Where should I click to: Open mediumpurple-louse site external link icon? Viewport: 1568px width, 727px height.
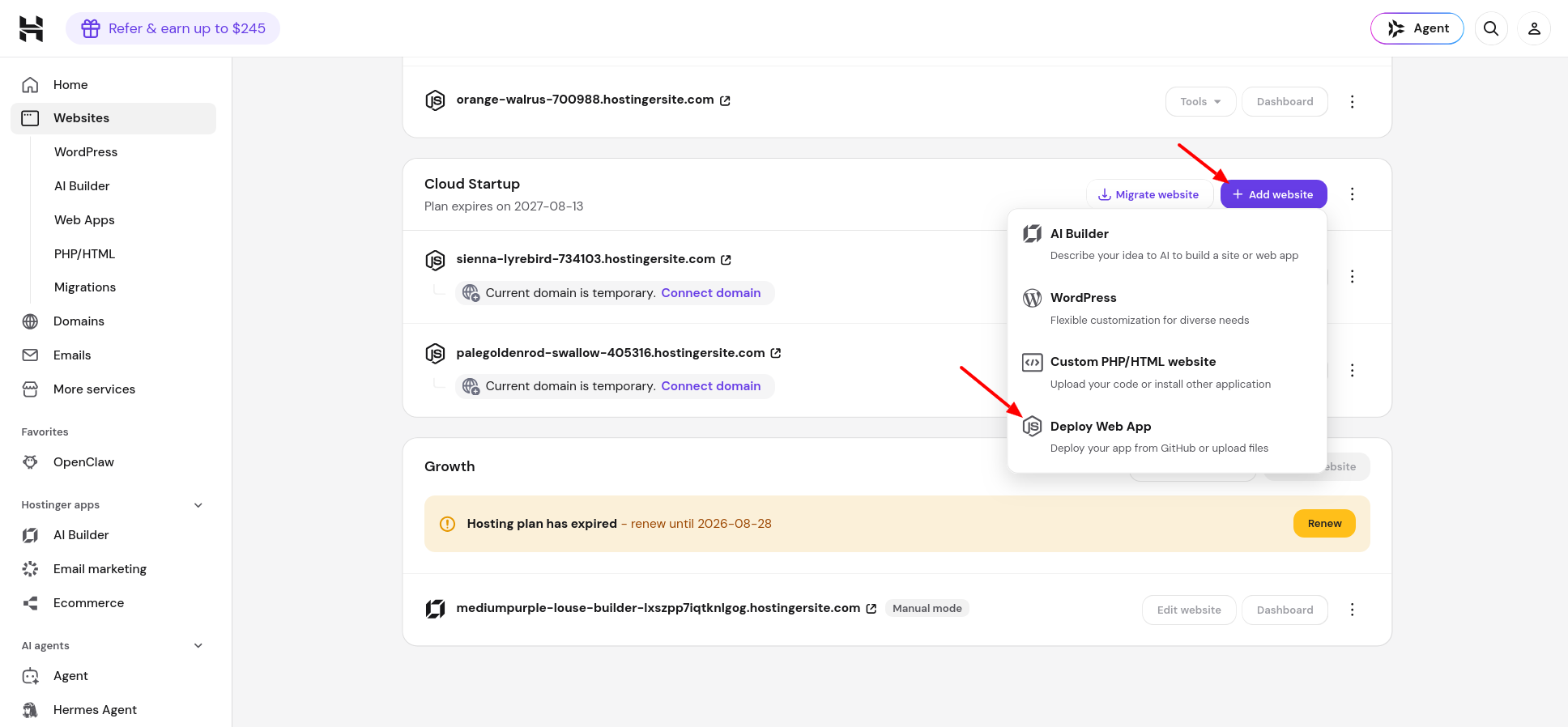click(x=871, y=609)
